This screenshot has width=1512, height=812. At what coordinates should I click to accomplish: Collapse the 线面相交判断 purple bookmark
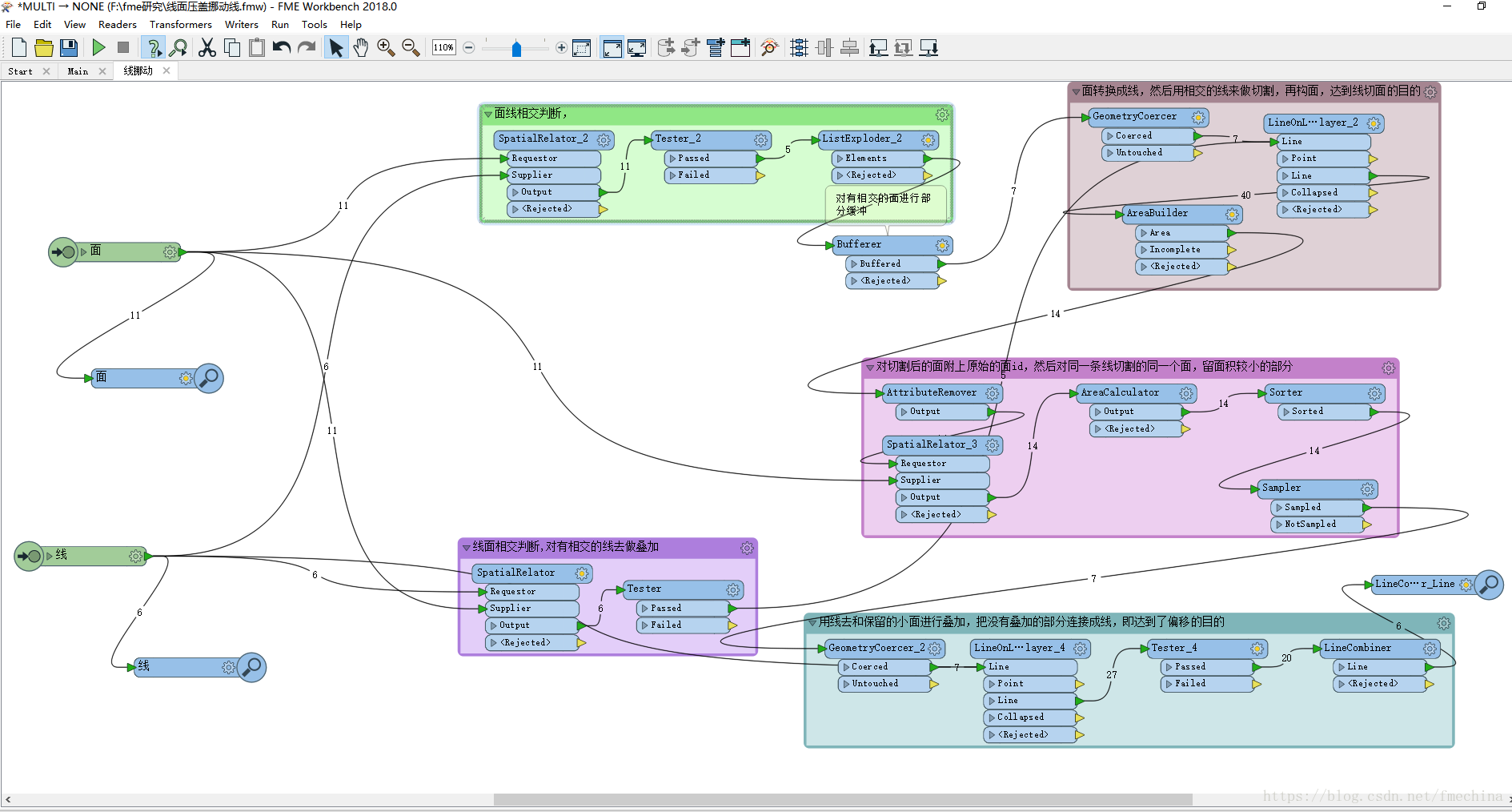(467, 548)
